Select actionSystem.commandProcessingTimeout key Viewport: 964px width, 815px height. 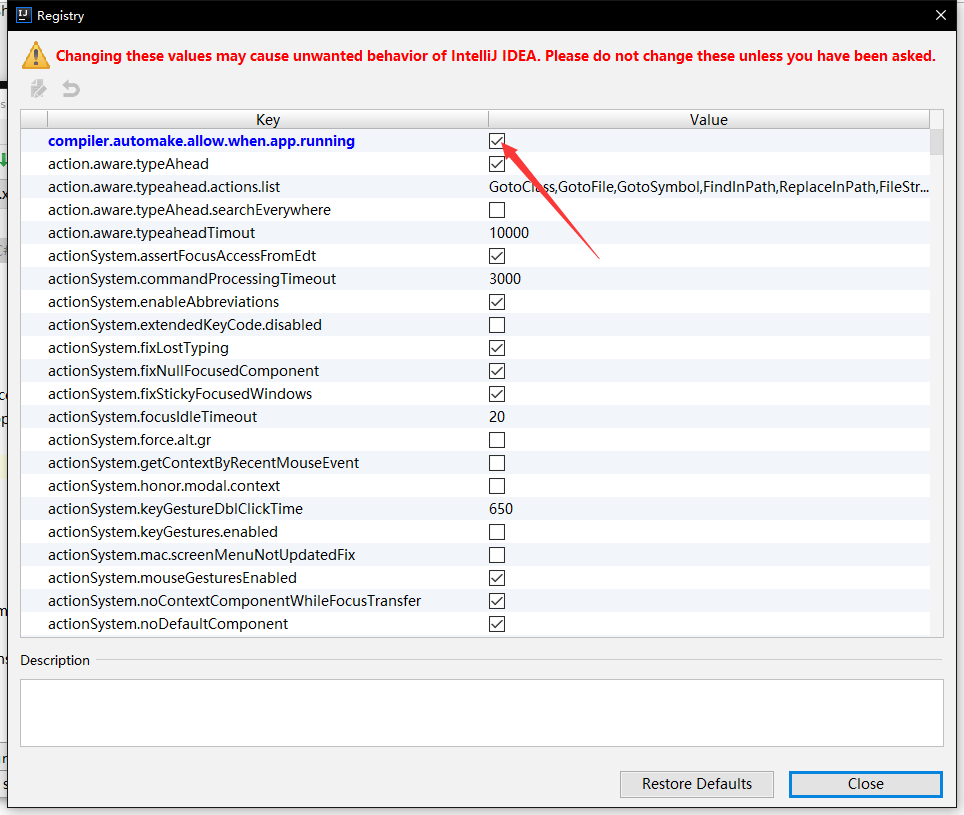pos(192,279)
